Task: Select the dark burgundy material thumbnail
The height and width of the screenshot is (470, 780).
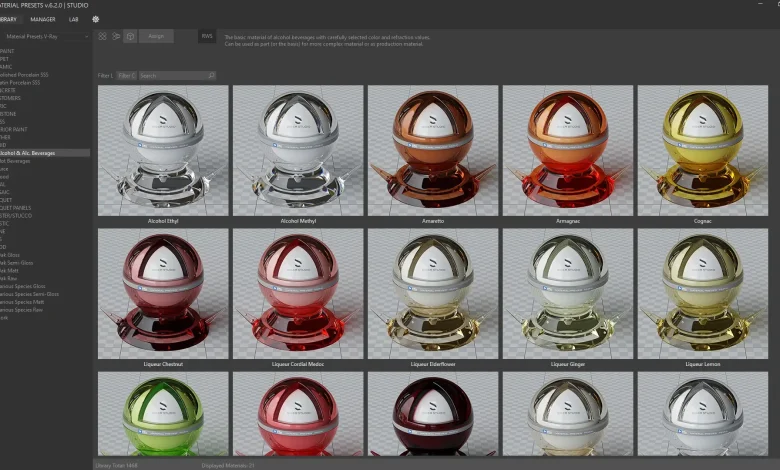Action: 433,414
